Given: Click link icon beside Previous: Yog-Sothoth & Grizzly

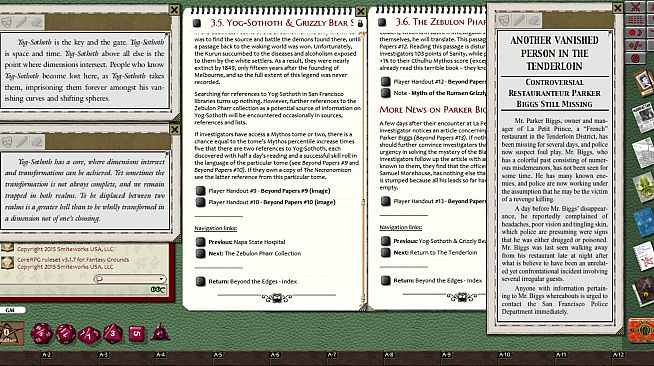Looking at the screenshot, I should [385, 241].
